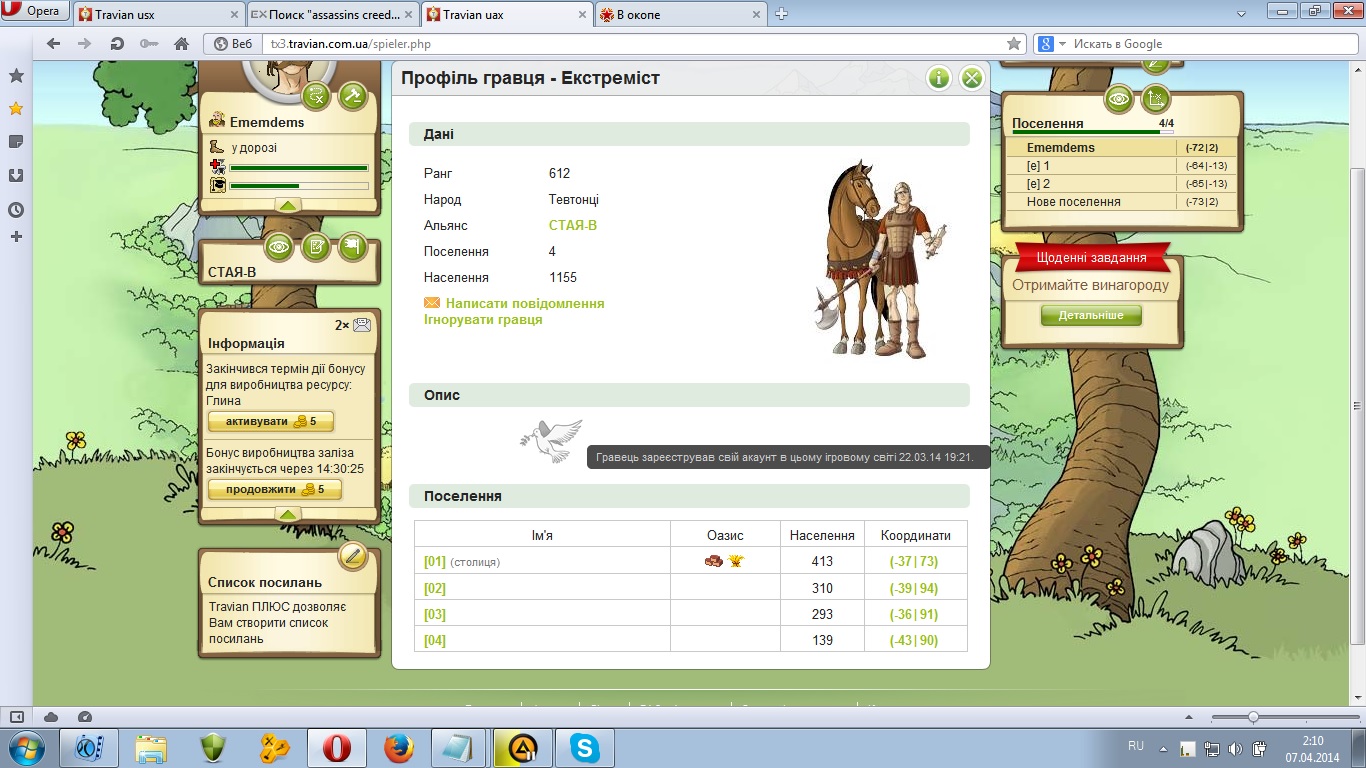Open Windows Explorer from taskbar
Screen dimensions: 1366x768
click(x=151, y=747)
